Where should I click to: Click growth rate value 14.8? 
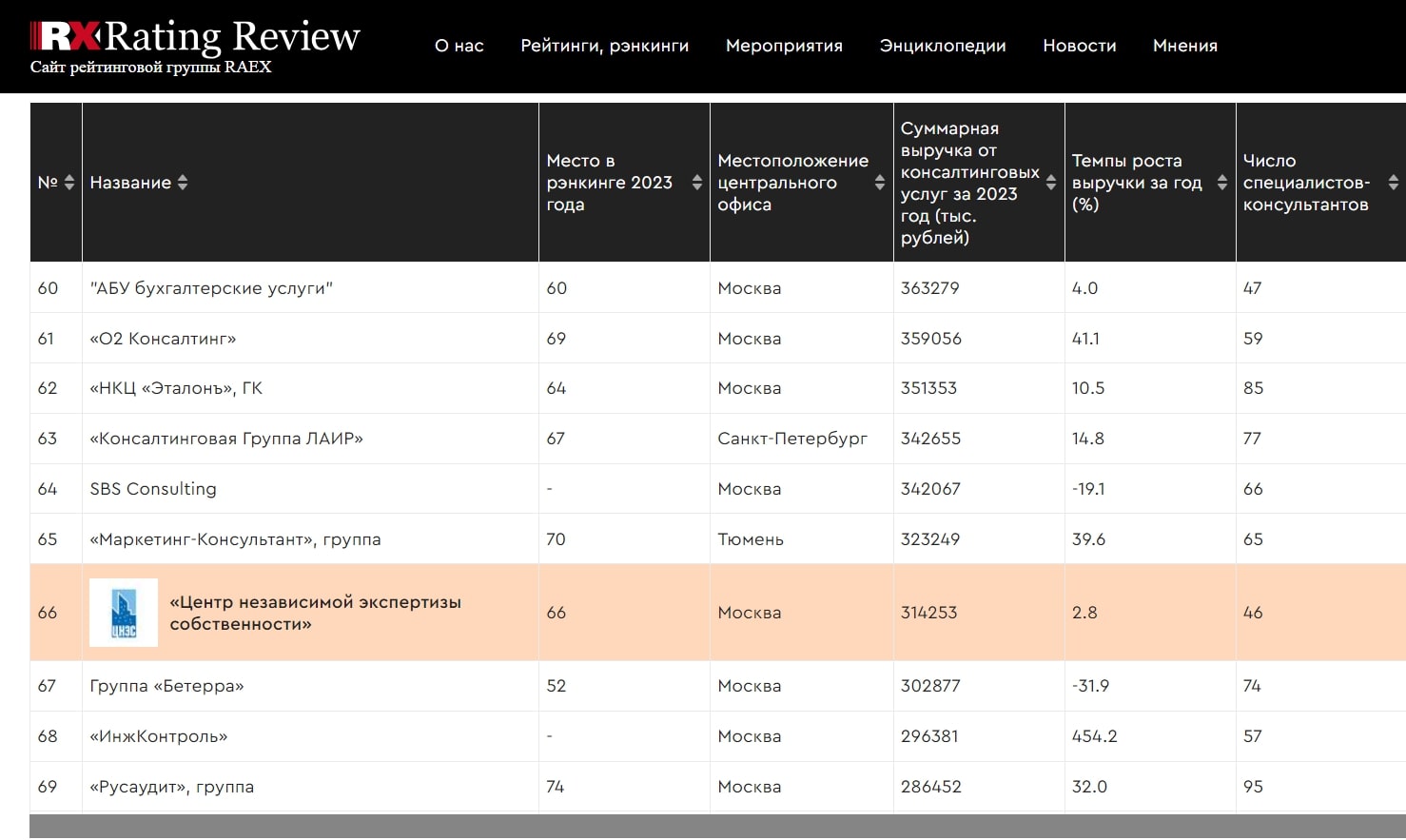(1088, 439)
